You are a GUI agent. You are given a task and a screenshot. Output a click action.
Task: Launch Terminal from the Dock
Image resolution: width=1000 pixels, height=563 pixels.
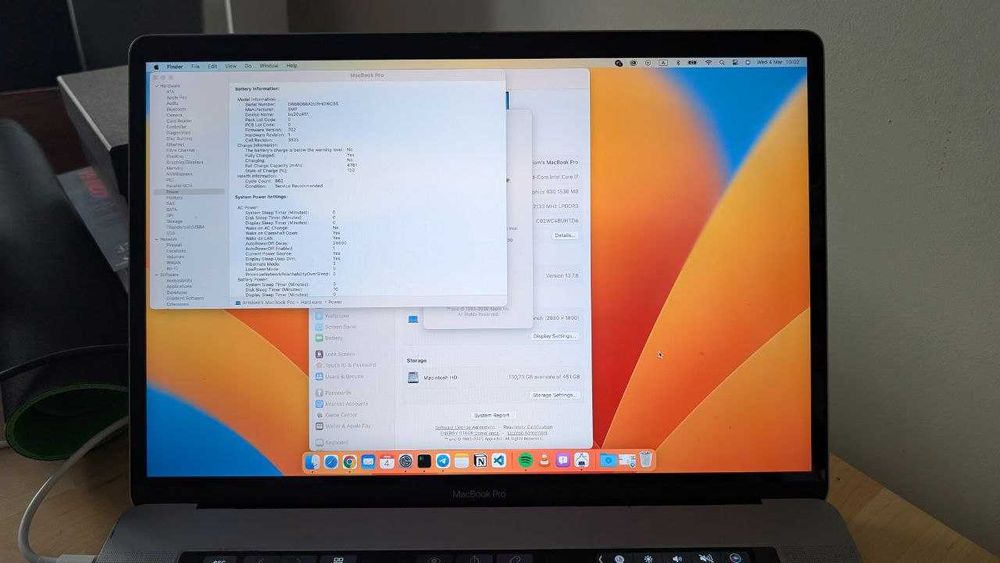424,462
